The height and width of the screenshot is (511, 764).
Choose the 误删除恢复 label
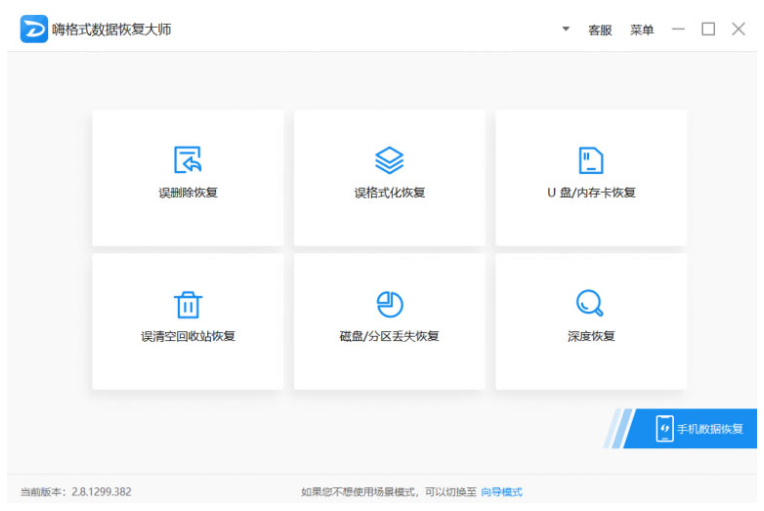point(188,192)
